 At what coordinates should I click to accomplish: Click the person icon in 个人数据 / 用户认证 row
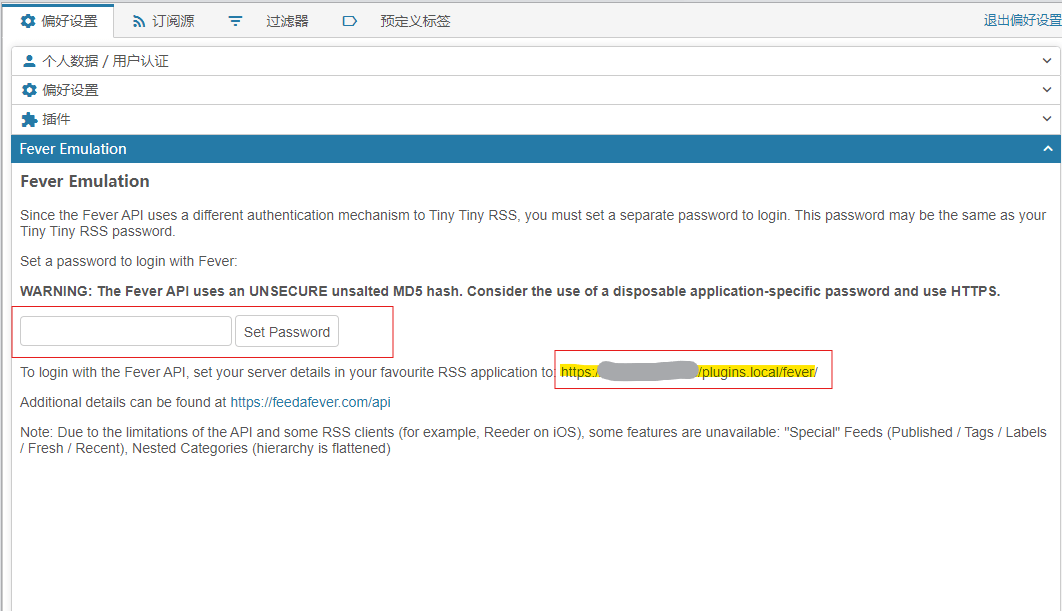(29, 61)
